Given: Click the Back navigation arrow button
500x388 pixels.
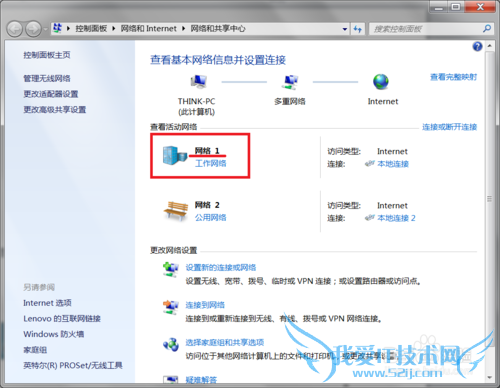Looking at the screenshot, I should (x=15, y=29).
